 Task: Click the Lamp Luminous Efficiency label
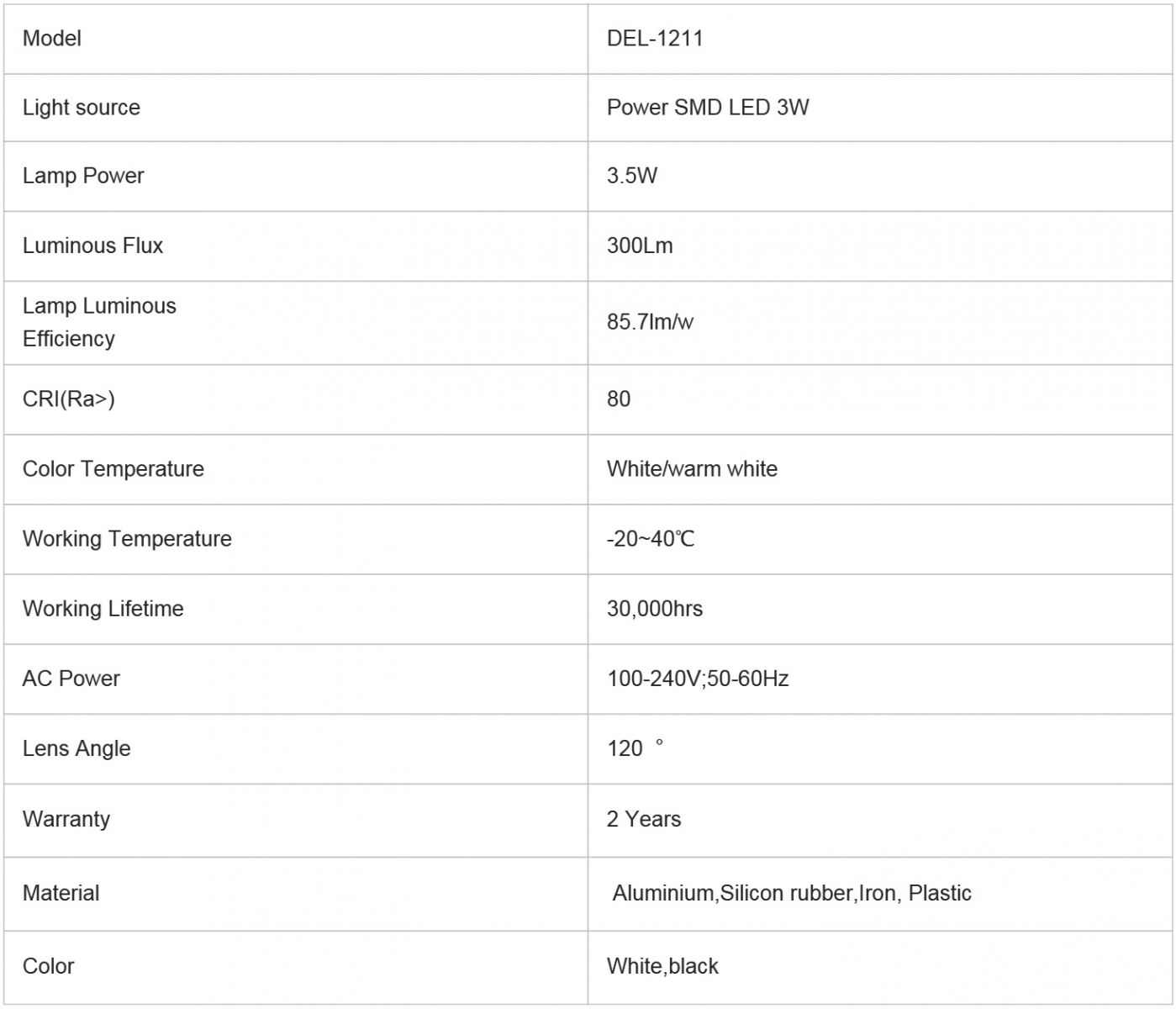pyautogui.click(x=99, y=322)
